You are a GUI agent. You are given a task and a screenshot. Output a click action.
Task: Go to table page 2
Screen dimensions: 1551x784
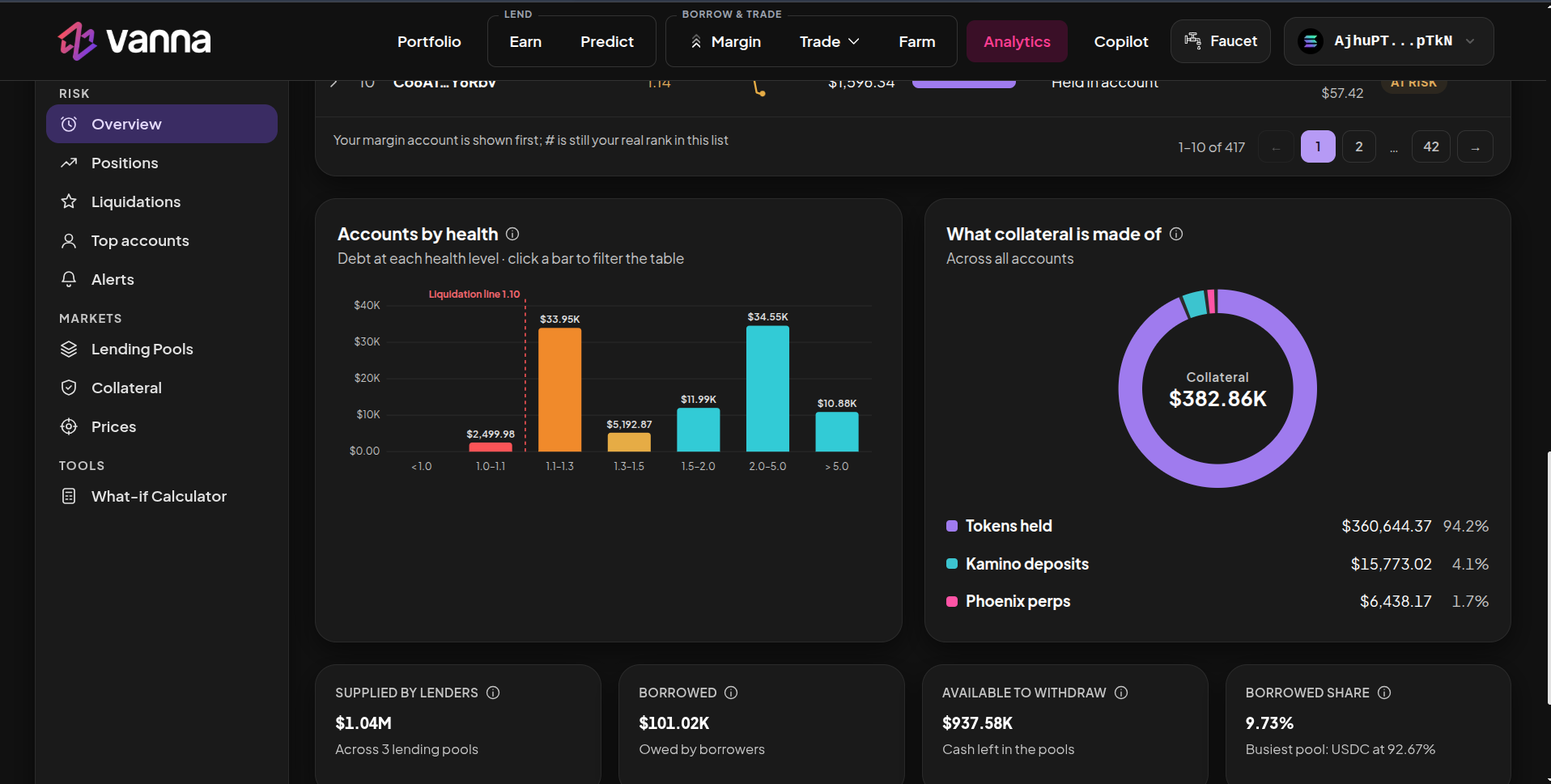tap(1359, 146)
